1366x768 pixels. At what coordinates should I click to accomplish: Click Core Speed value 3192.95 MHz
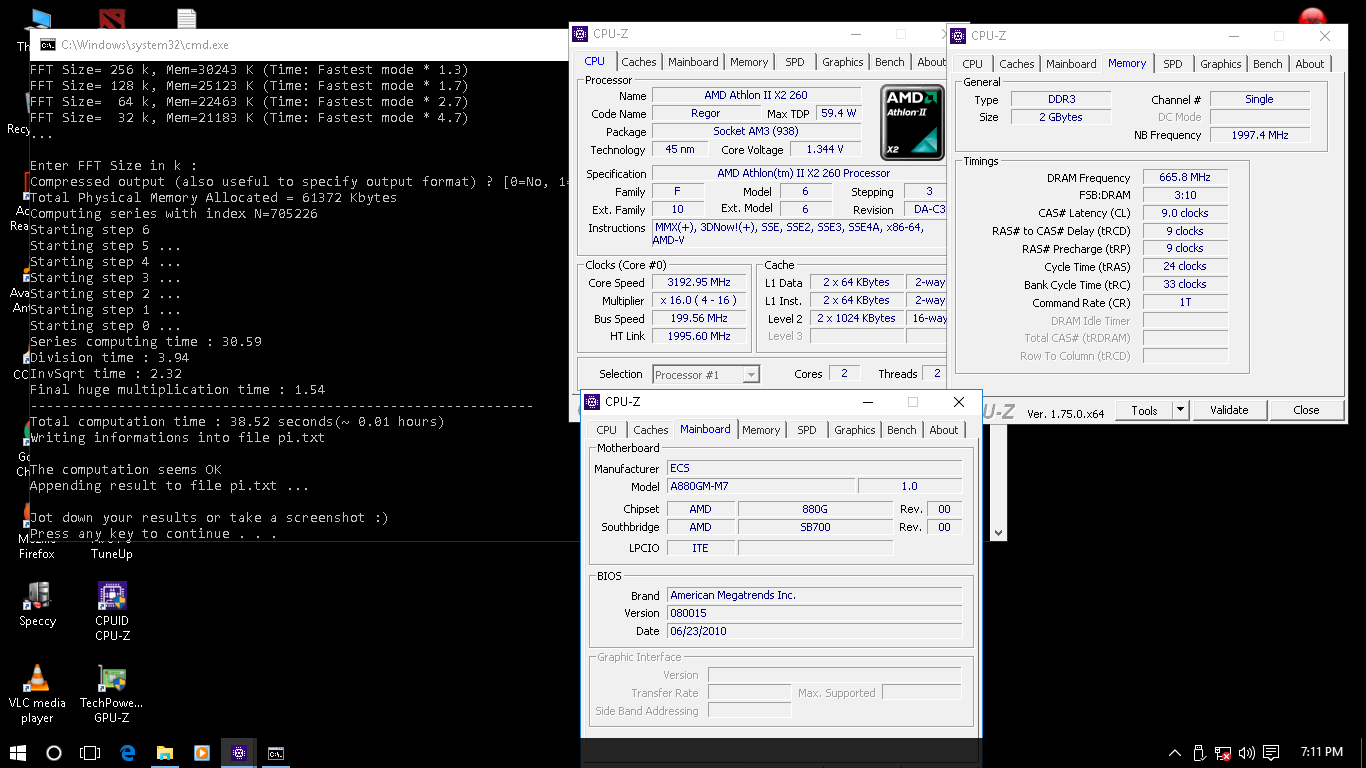(x=700, y=283)
